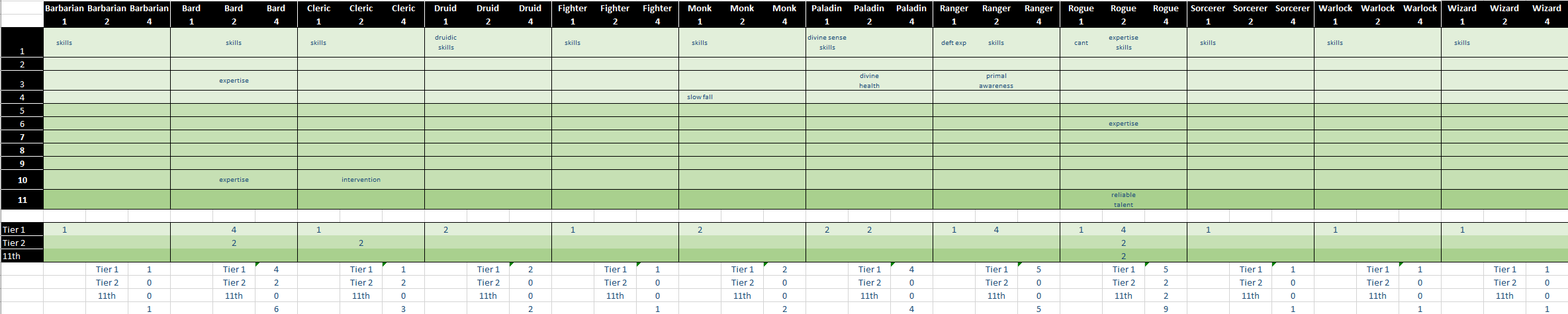Select the 'divine health' Paladin cell
The image size is (1568, 314).
[x=869, y=81]
